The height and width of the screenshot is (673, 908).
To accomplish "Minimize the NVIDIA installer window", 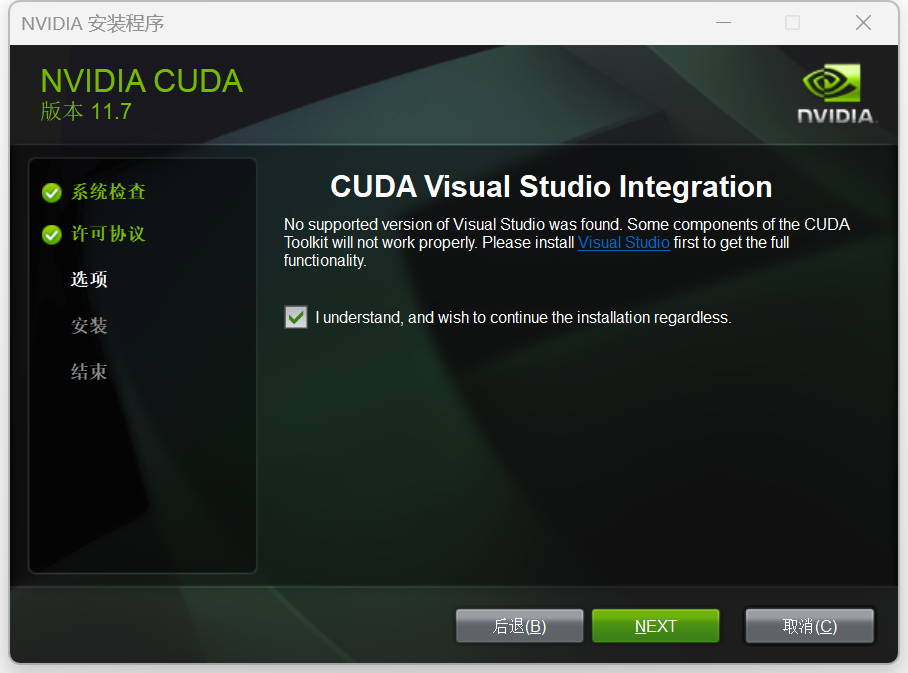I will point(723,23).
